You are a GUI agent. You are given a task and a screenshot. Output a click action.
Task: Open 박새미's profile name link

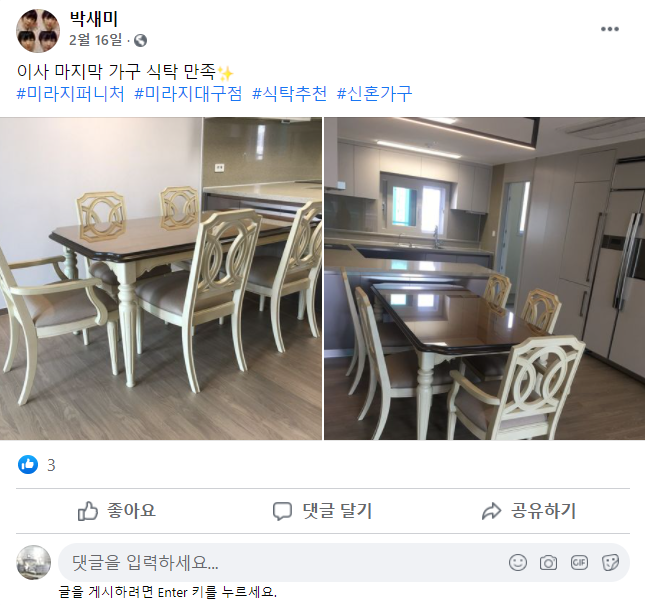[x=94, y=19]
